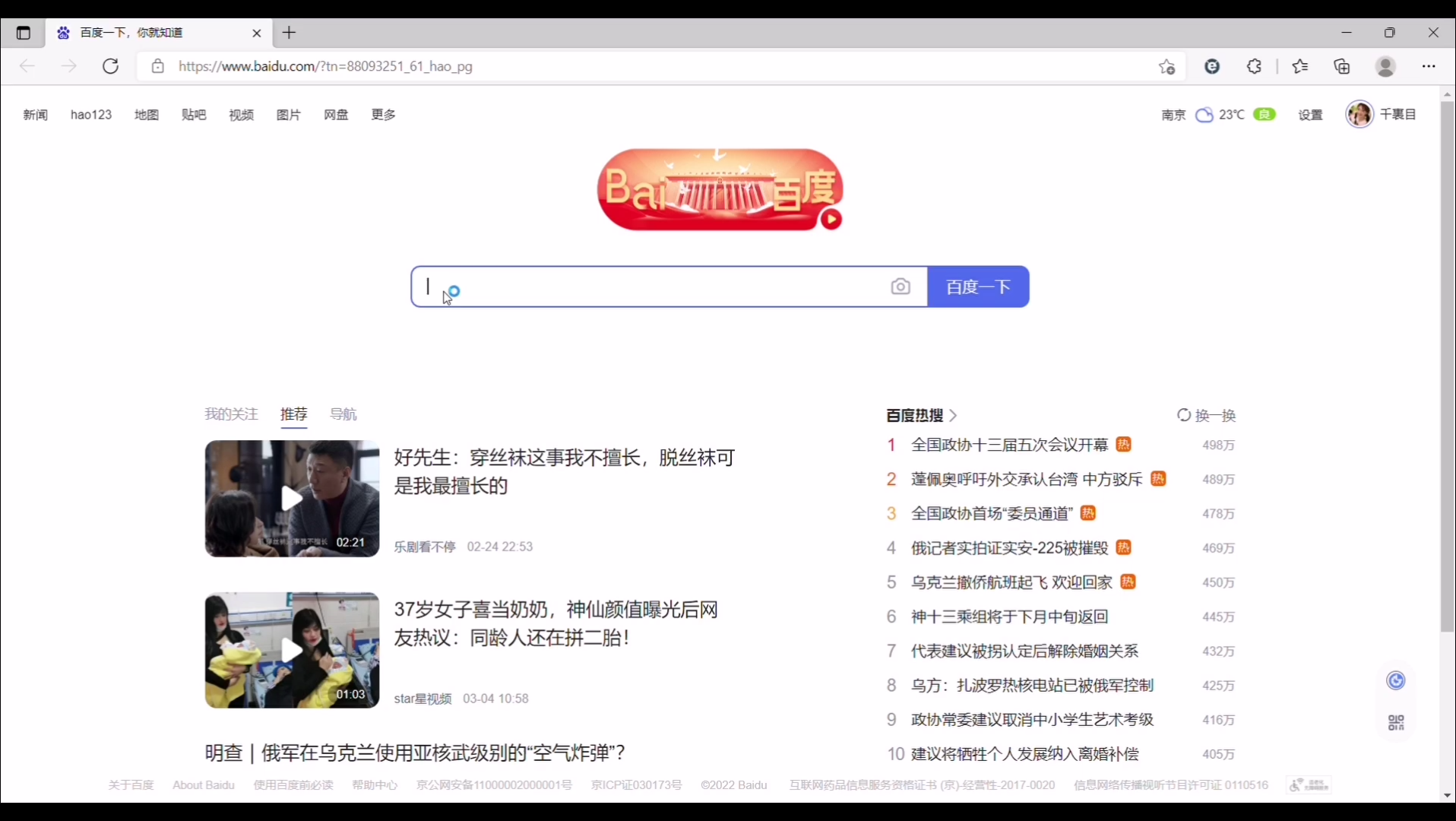Image resolution: width=1456 pixels, height=821 pixels.
Task: Open the 乐剧看不停 source link
Action: (x=425, y=547)
